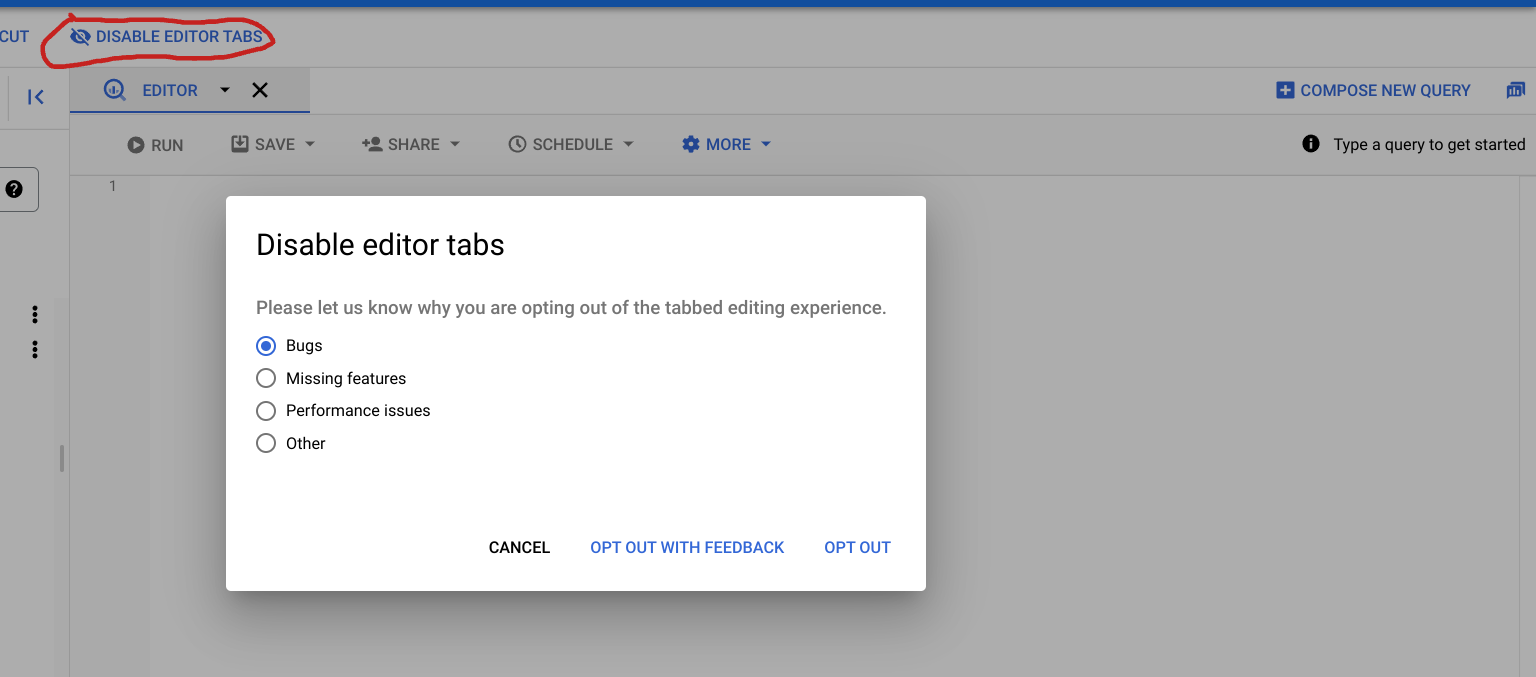Open the Editor tab dropdown arrow
Screen dimensions: 1536x677
[225, 90]
